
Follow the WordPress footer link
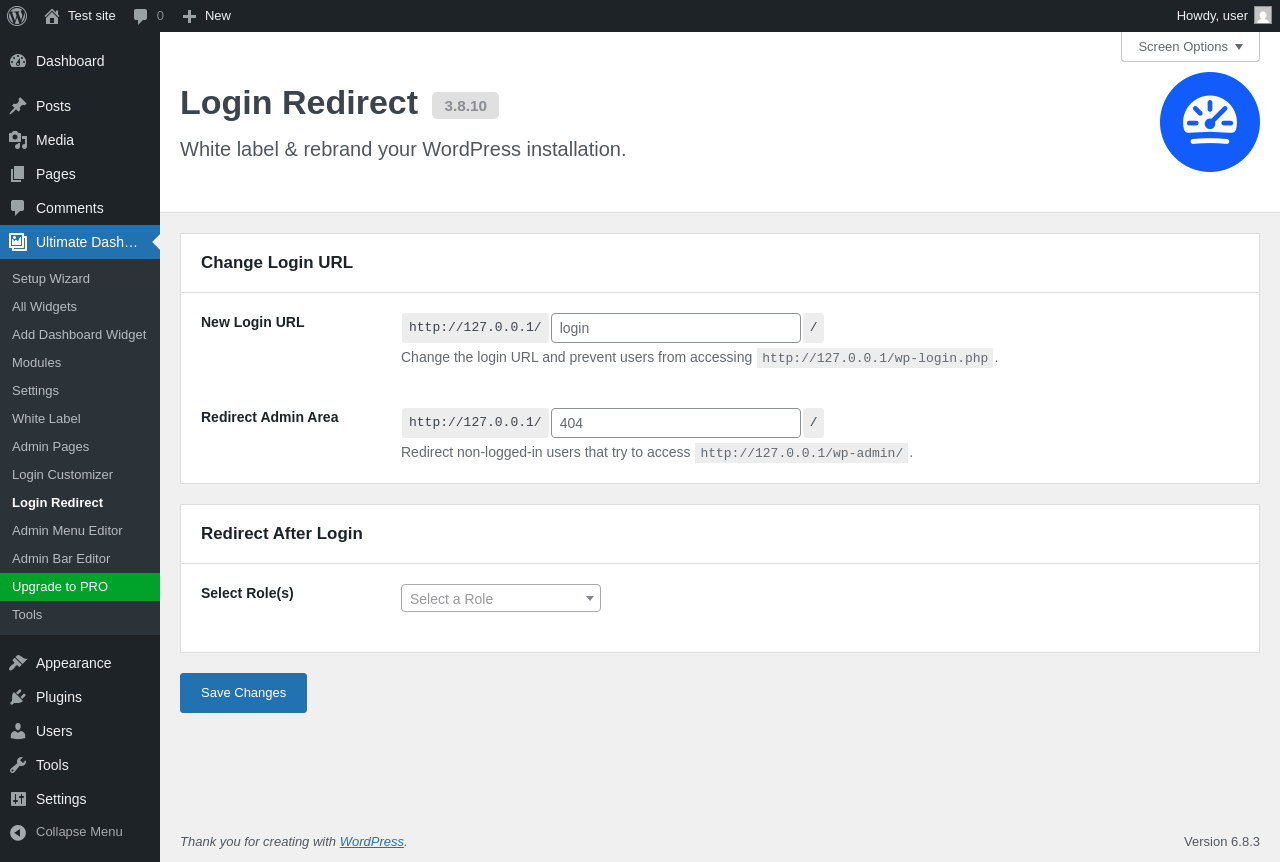[371, 842]
